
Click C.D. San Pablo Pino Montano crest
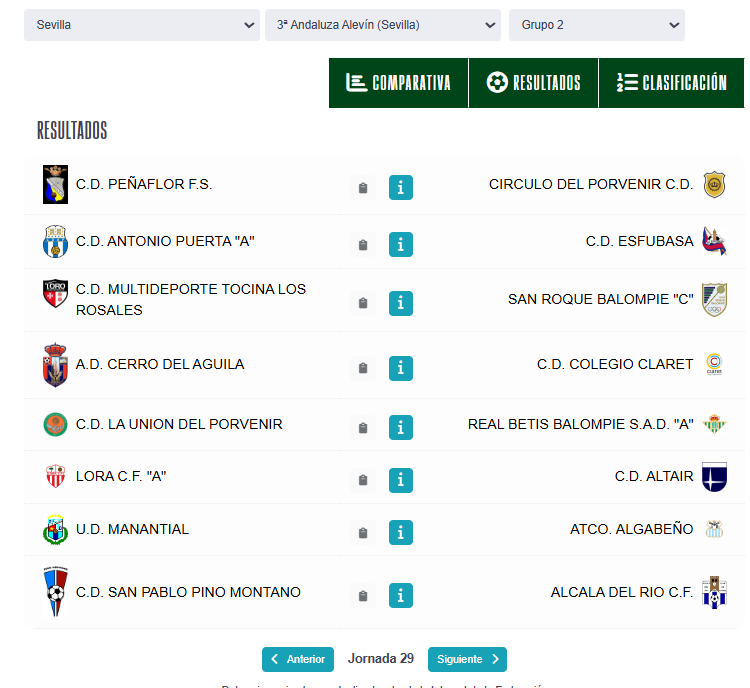[56, 592]
